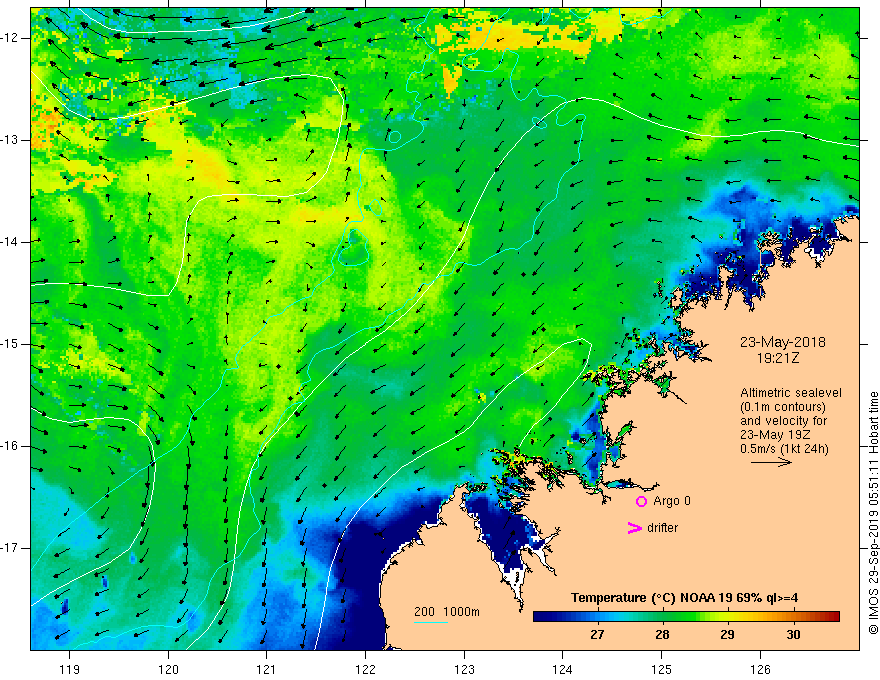This screenshot has width=880, height=680.
Task: Click the magenta Argo circle legend marker
Action: click(x=641, y=501)
